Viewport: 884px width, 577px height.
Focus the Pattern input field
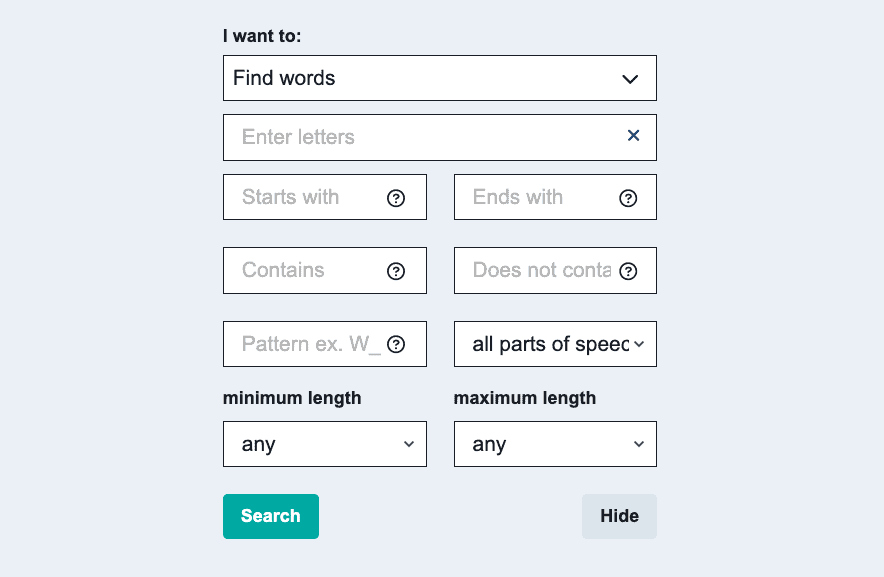pos(305,344)
